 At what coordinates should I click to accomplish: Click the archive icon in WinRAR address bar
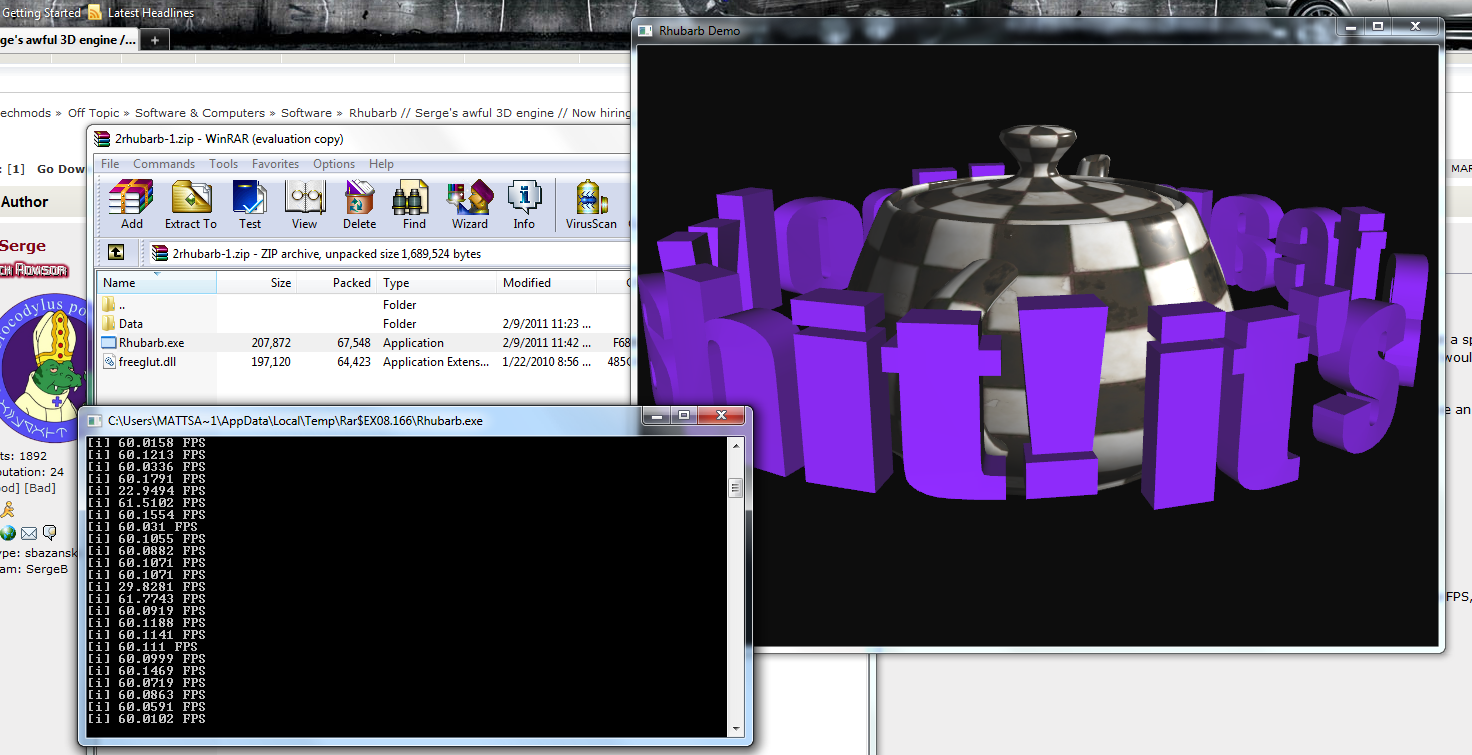pos(160,254)
